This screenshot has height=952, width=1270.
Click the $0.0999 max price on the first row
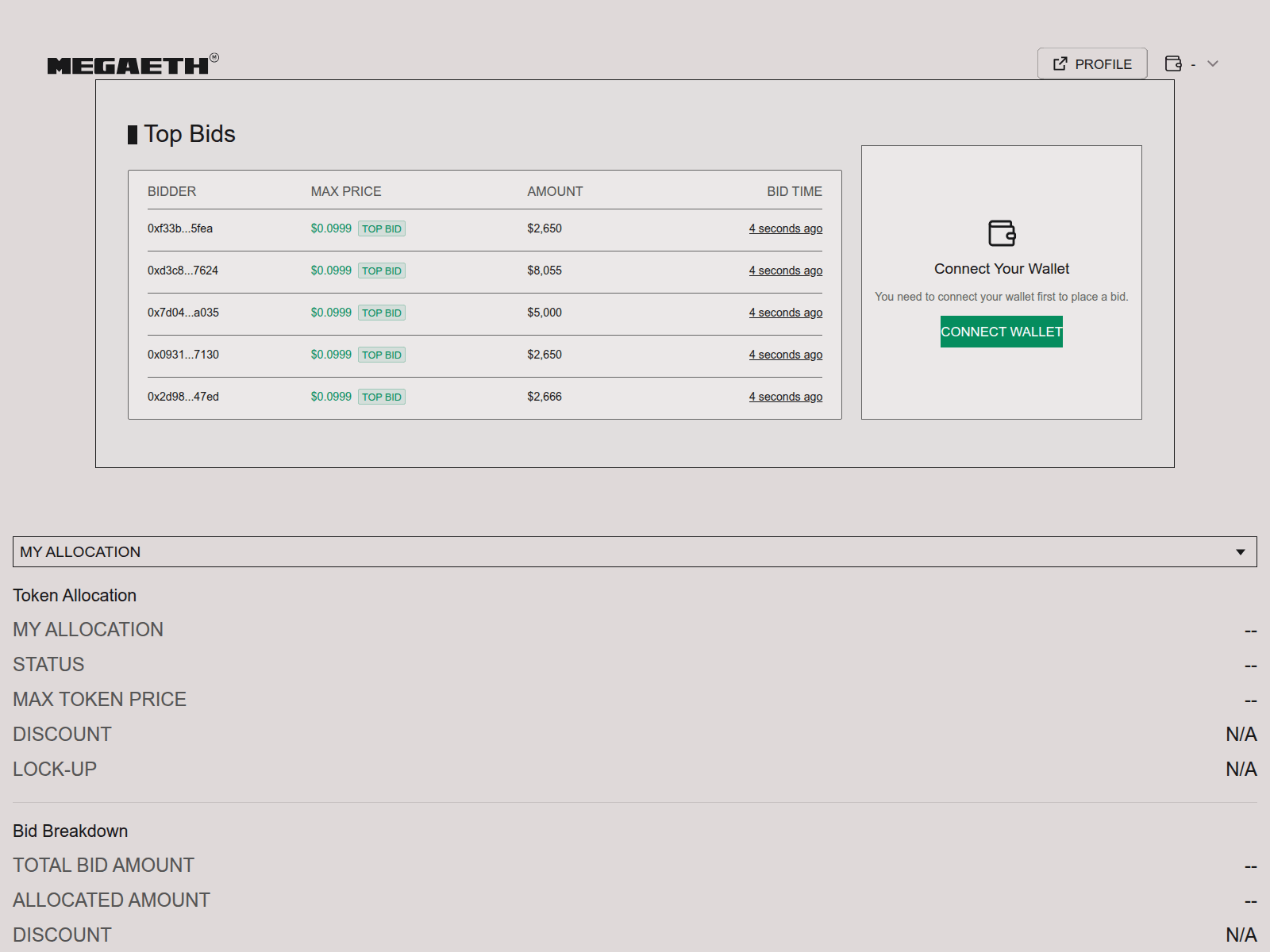tap(331, 228)
